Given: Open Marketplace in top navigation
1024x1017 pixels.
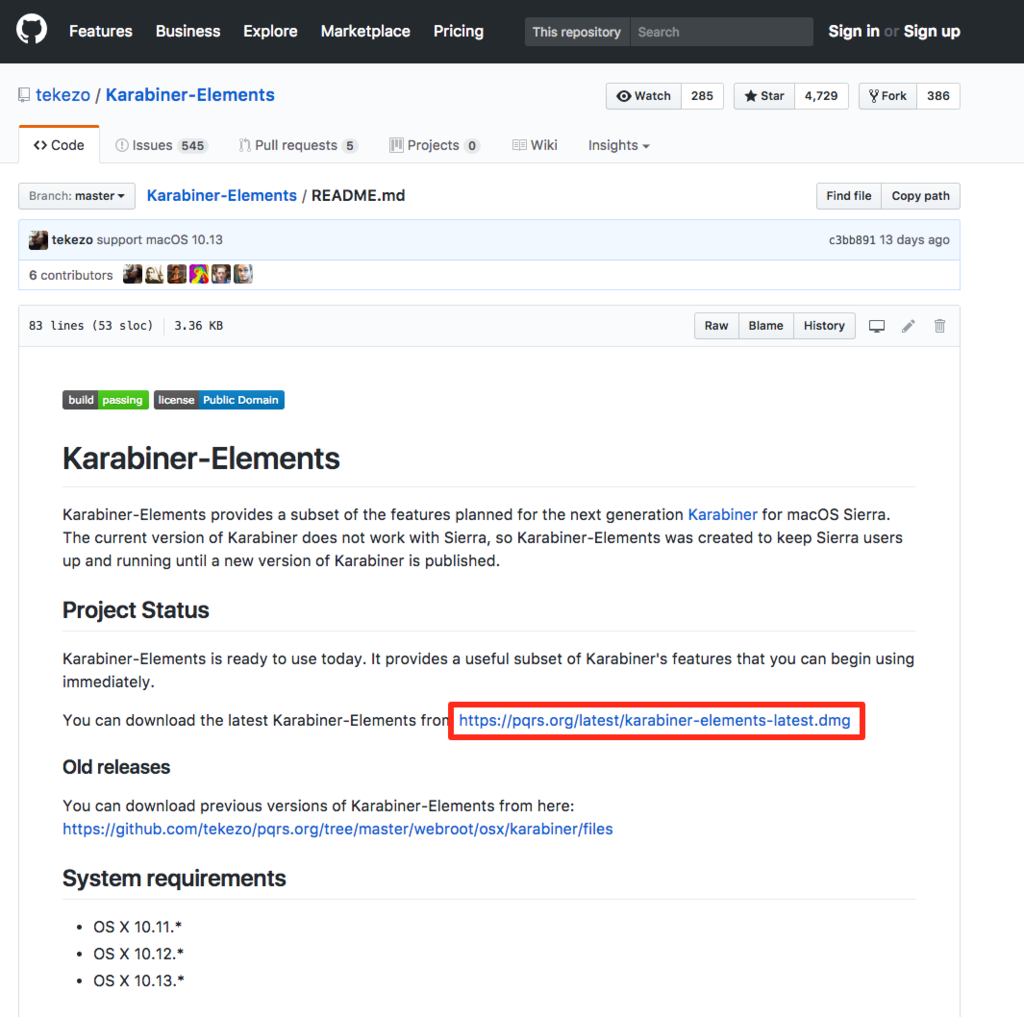Looking at the screenshot, I should pos(366,31).
